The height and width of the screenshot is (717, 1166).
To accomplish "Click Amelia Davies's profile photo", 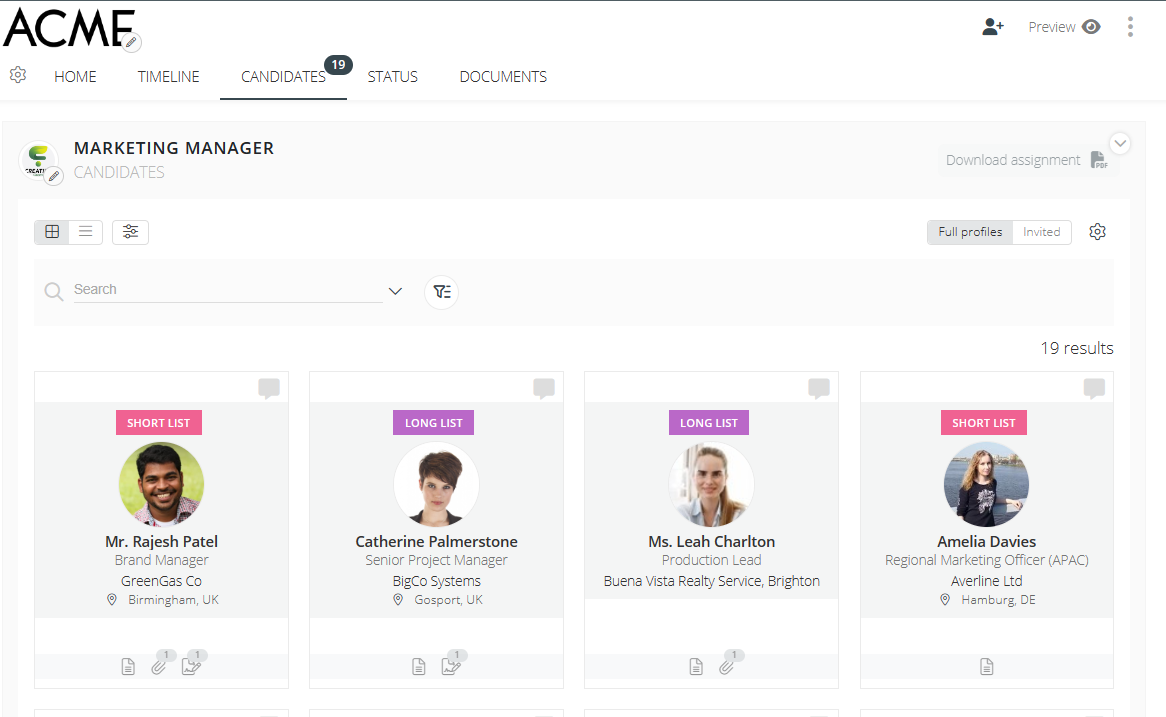I will 987,484.
